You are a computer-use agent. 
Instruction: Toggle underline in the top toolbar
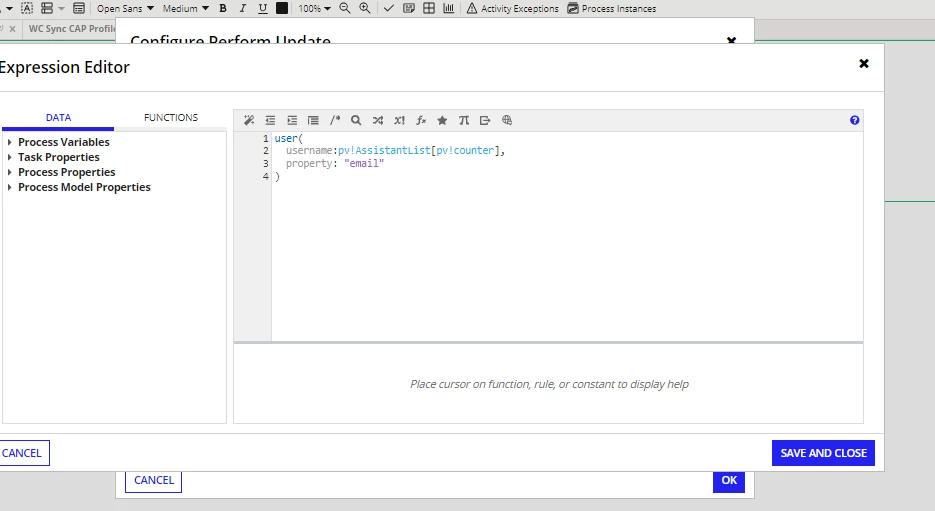point(262,8)
